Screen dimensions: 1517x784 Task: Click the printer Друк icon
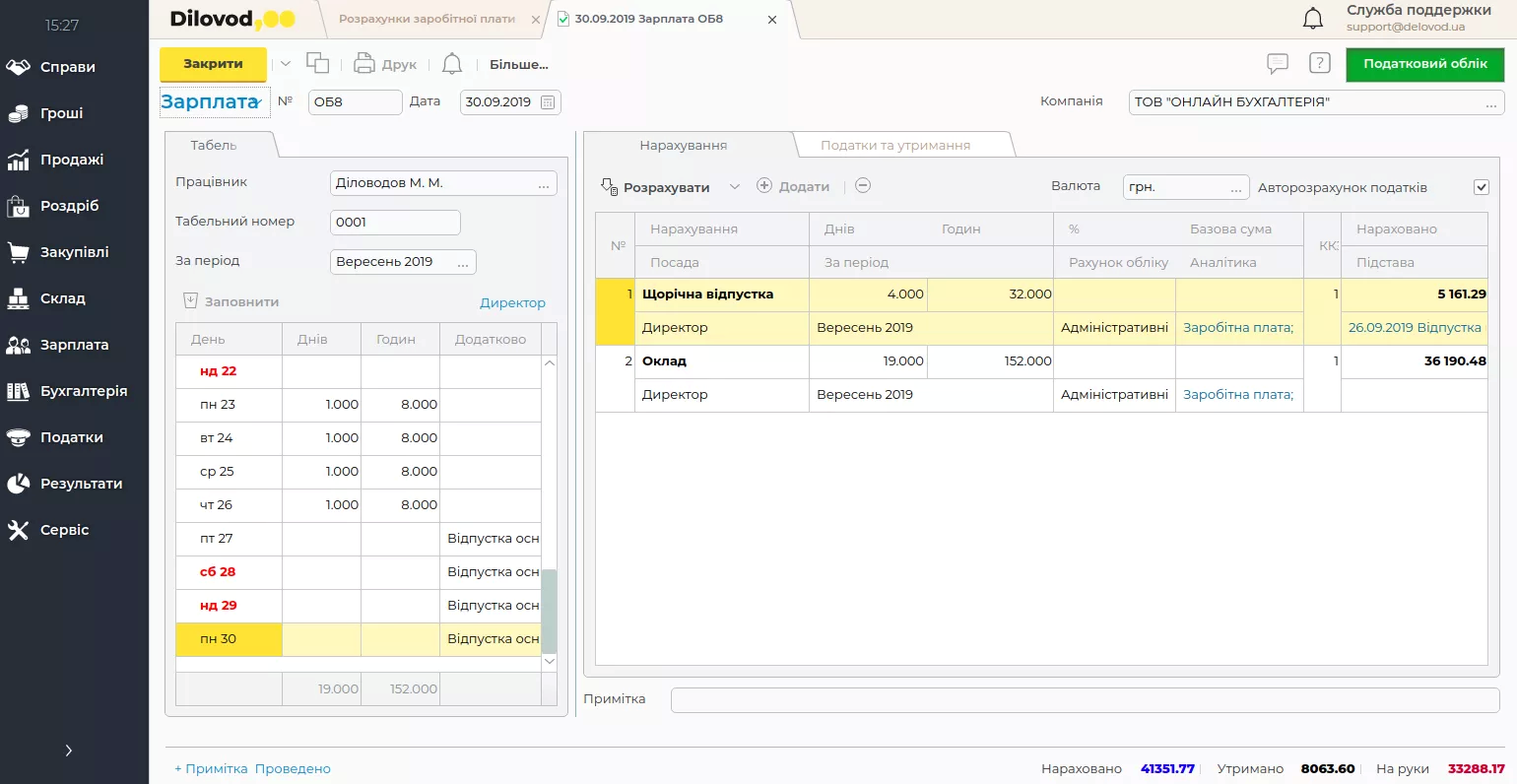pos(364,64)
